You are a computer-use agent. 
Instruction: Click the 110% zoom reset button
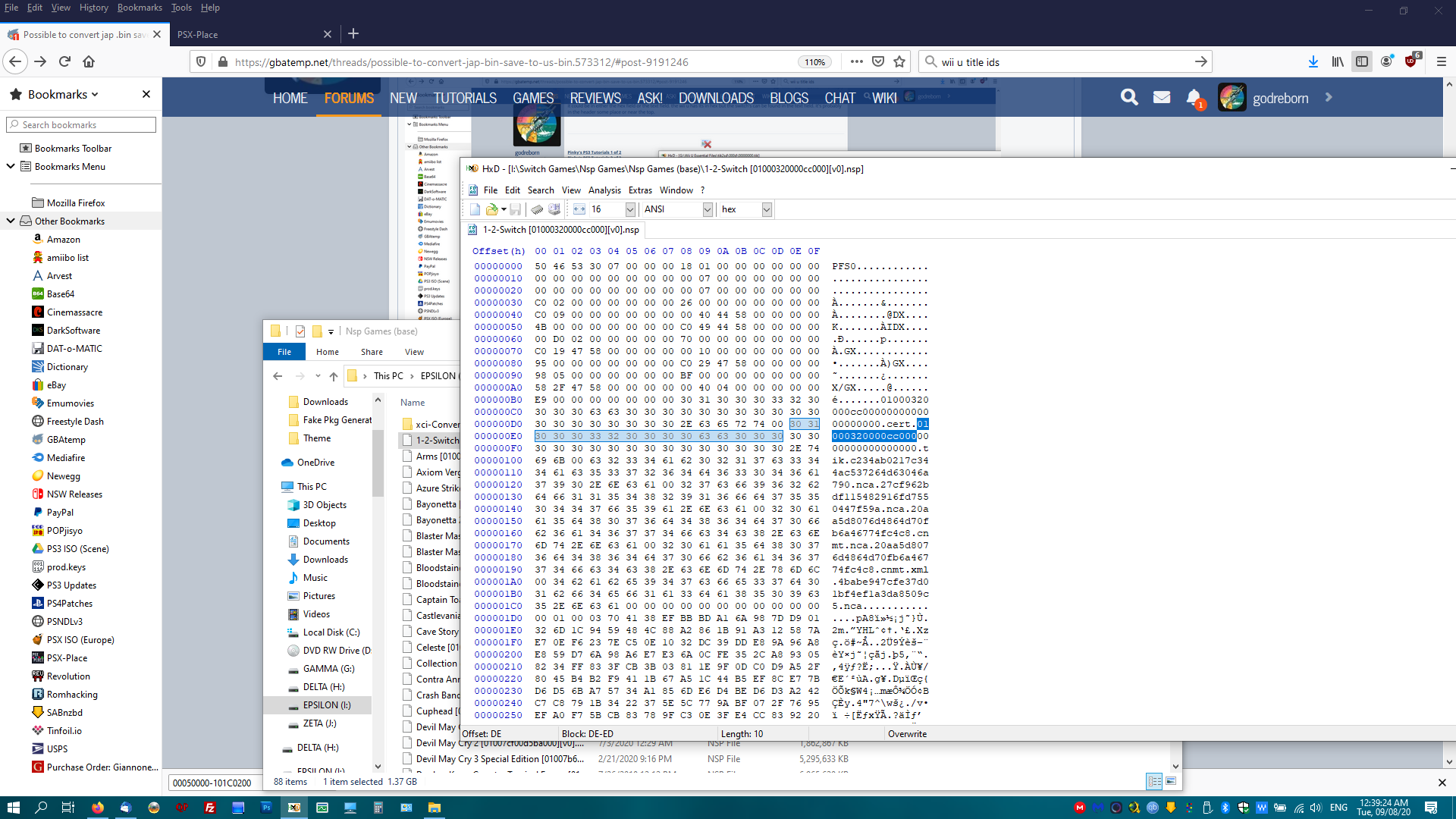[815, 62]
